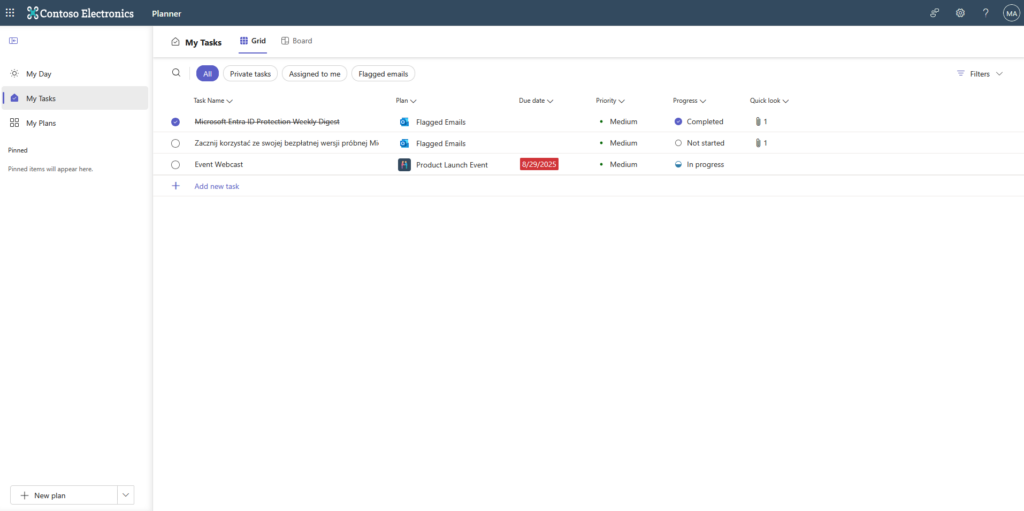Uncheck the completed Microsoft Entra task circle
1024x511 pixels.
tap(176, 122)
